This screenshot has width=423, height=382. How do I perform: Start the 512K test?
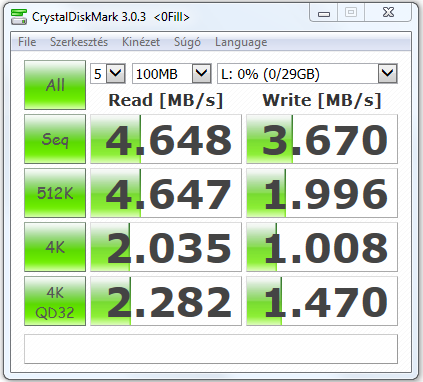(x=55, y=193)
